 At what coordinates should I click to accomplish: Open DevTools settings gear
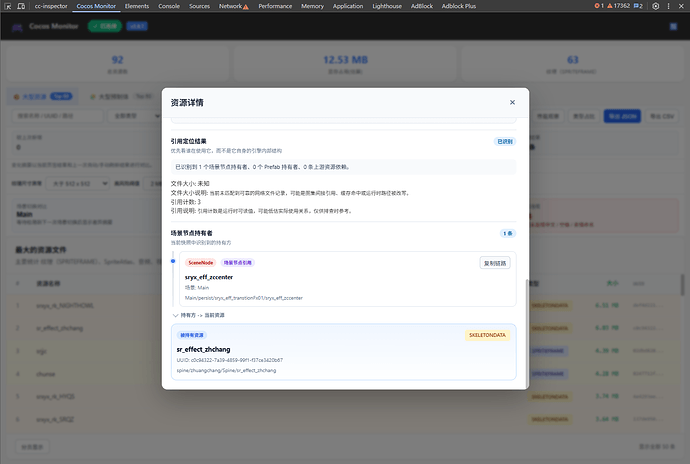[656, 6]
